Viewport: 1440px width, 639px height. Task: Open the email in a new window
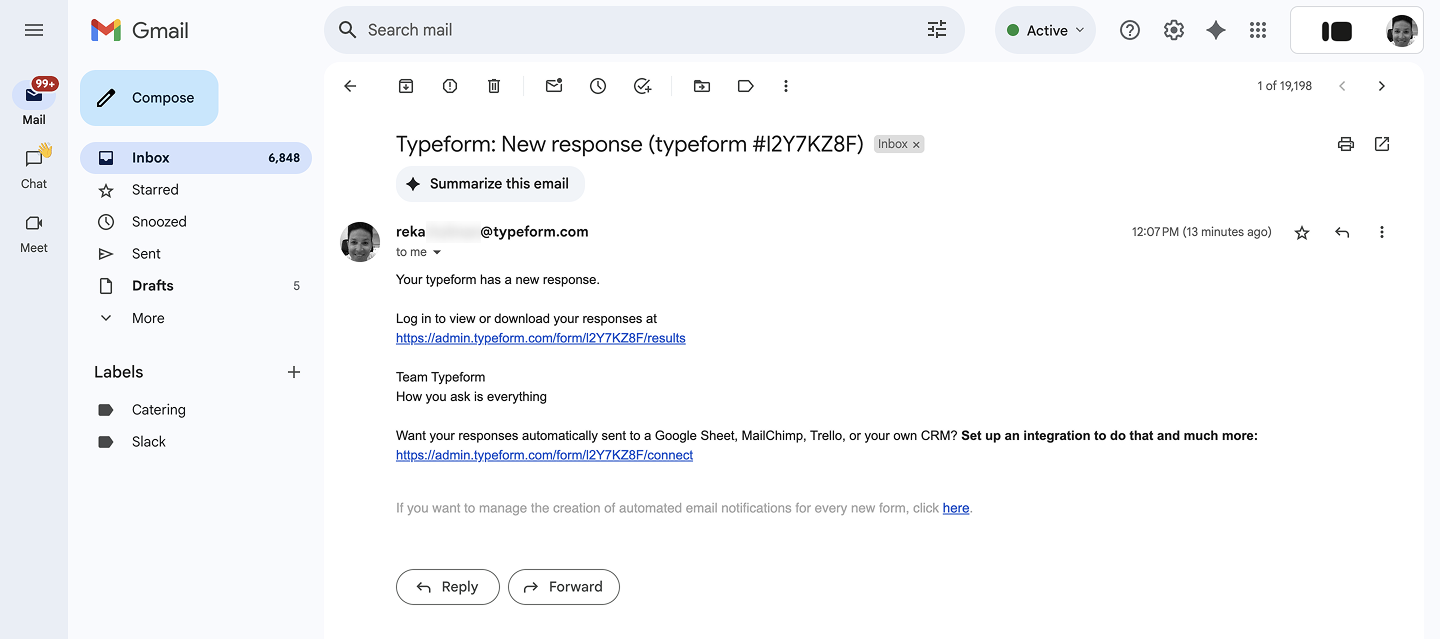click(1382, 144)
